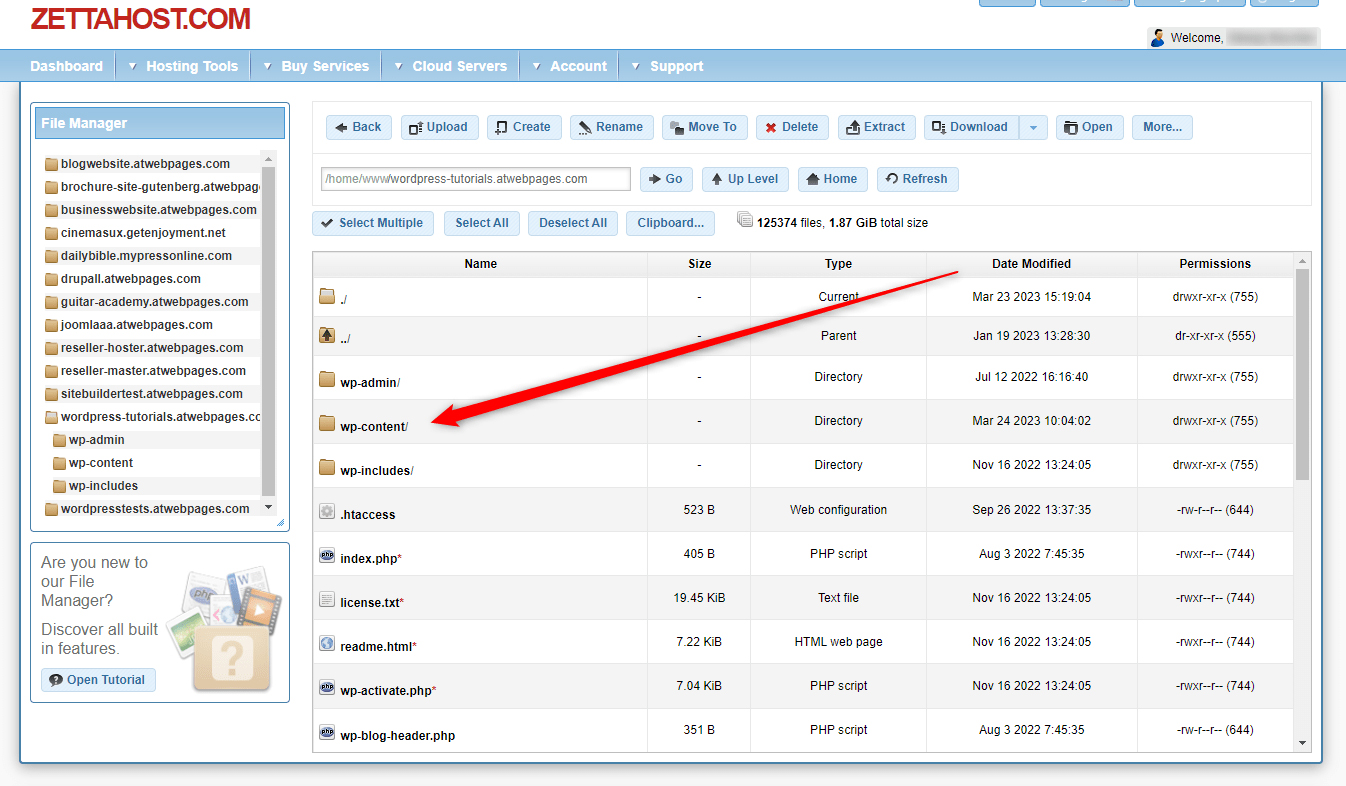
Task: Open the Account menu
Action: (x=579, y=66)
